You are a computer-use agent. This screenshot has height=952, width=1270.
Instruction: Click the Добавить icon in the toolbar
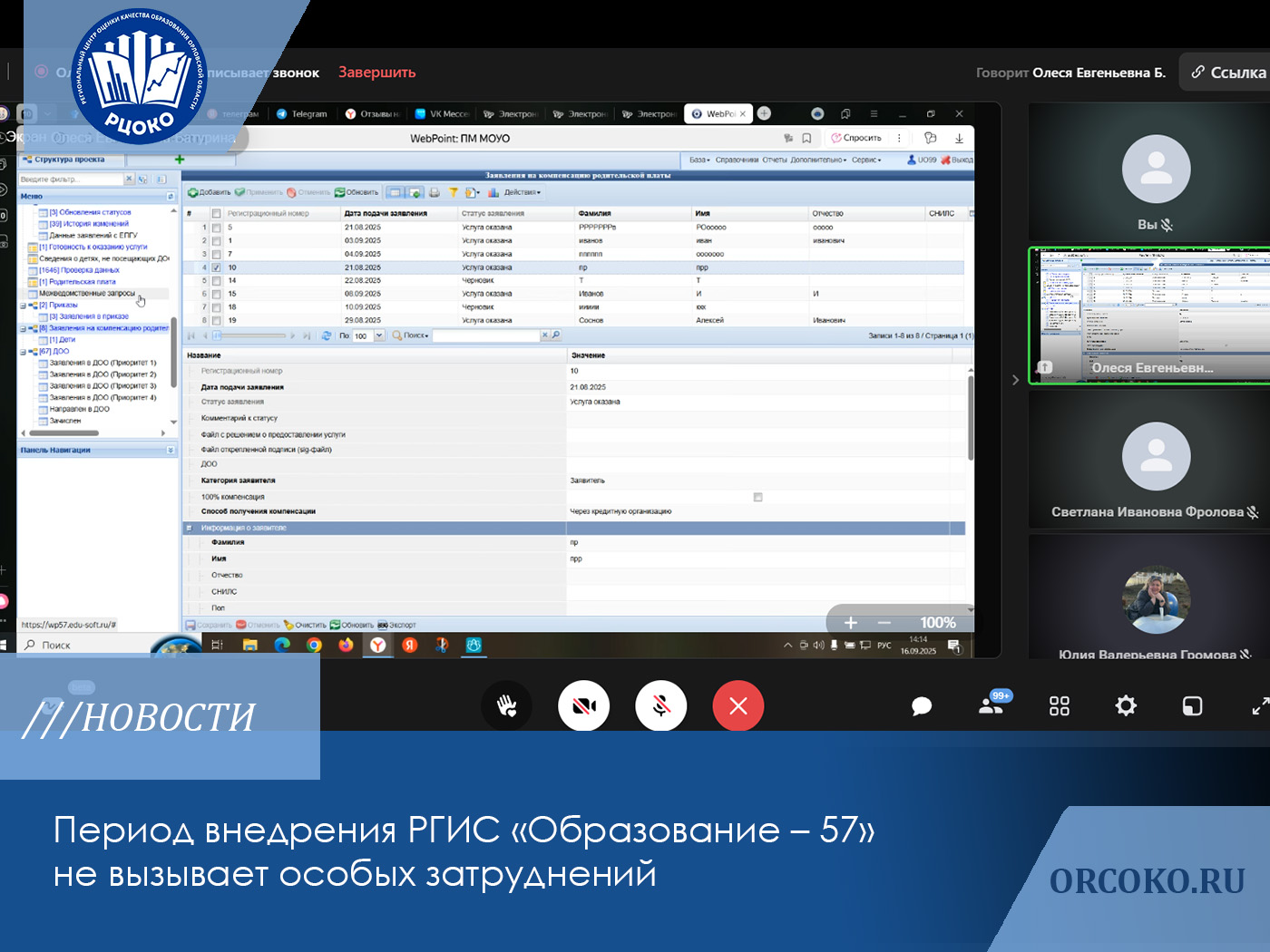coord(193,192)
